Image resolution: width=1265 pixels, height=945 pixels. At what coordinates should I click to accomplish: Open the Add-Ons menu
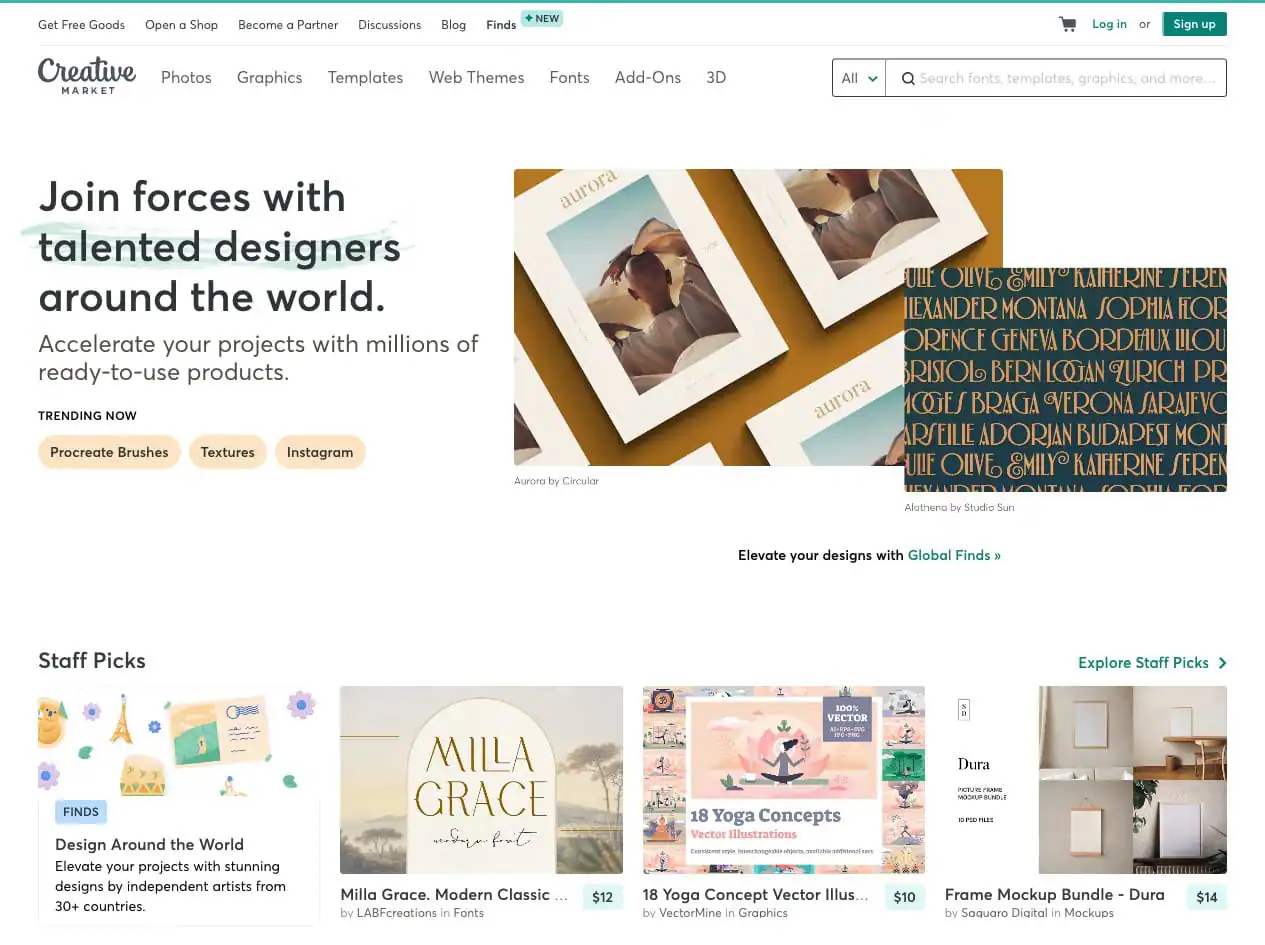tap(648, 77)
